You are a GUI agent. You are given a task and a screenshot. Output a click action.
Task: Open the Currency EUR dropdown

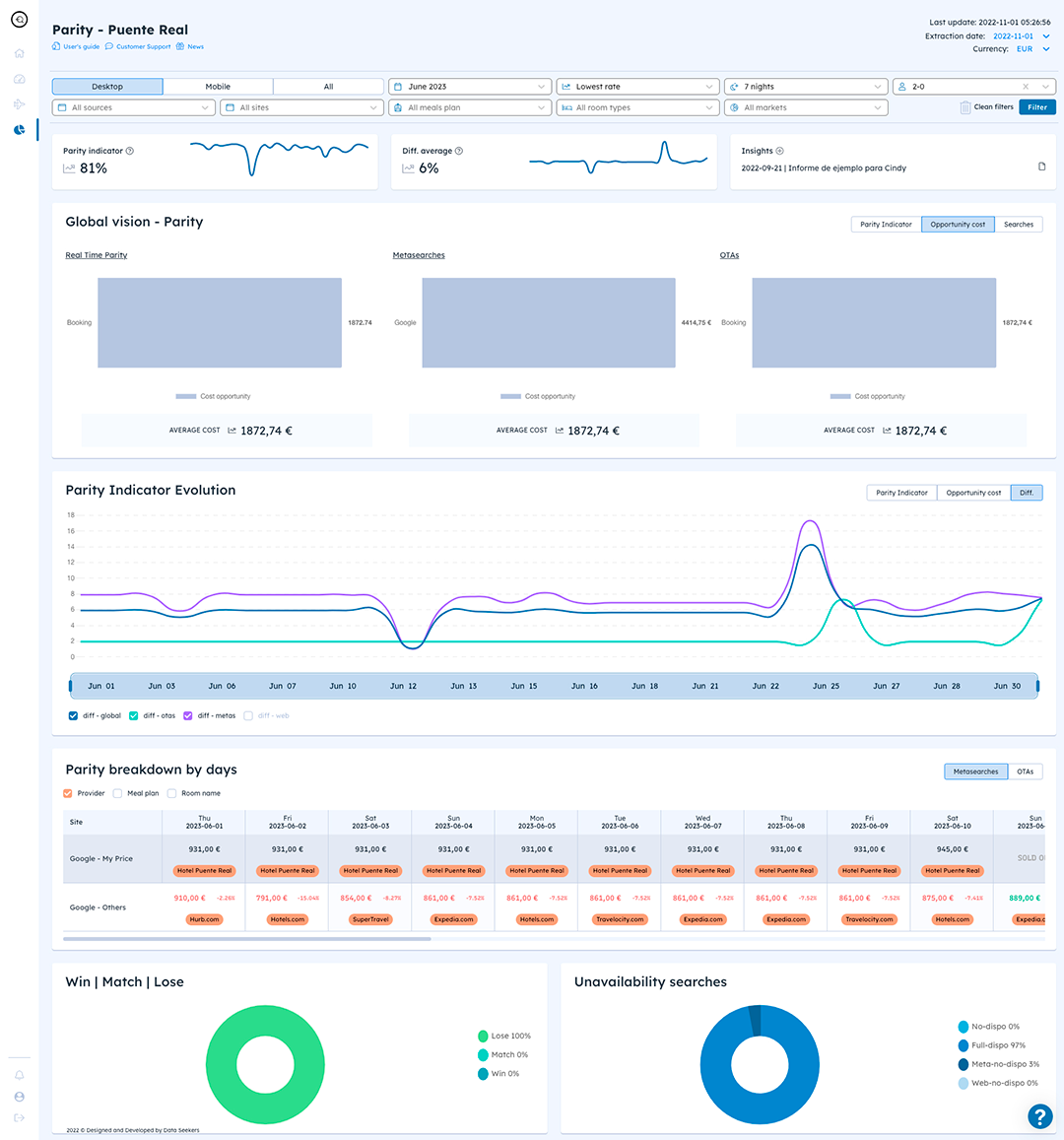pos(1032,49)
